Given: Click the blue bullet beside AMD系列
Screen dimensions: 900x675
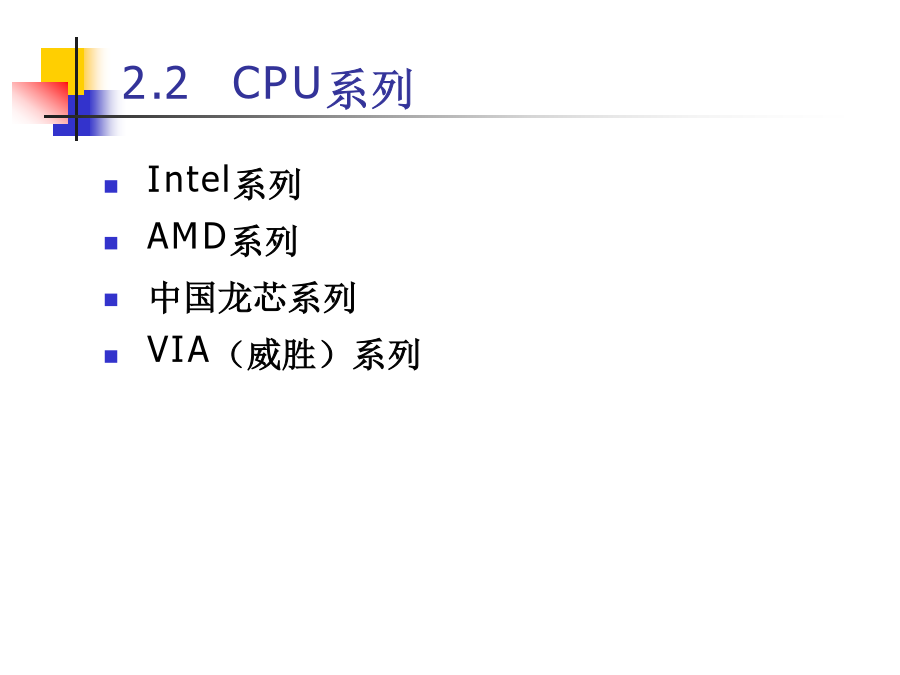Looking at the screenshot, I should [x=111, y=243].
